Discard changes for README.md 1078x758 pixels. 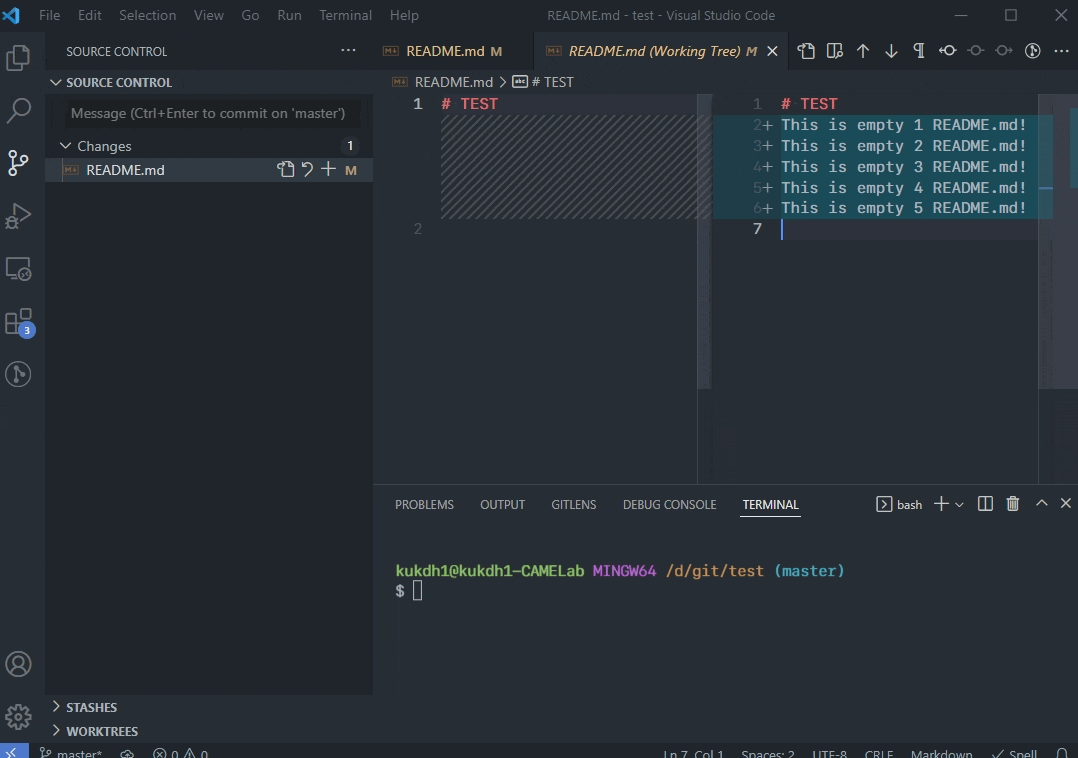click(307, 169)
